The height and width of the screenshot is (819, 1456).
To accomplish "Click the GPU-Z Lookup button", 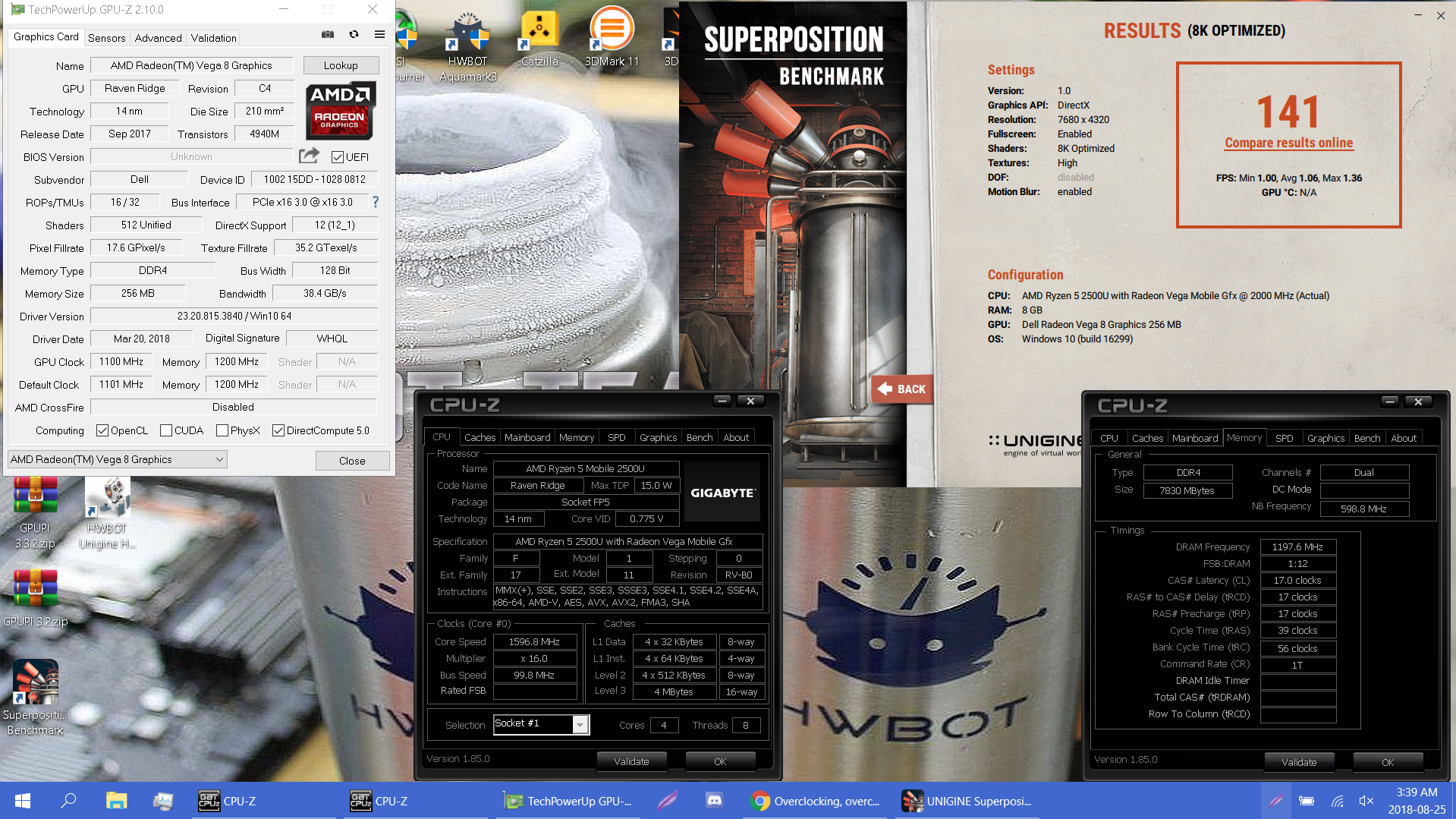I will pos(341,65).
